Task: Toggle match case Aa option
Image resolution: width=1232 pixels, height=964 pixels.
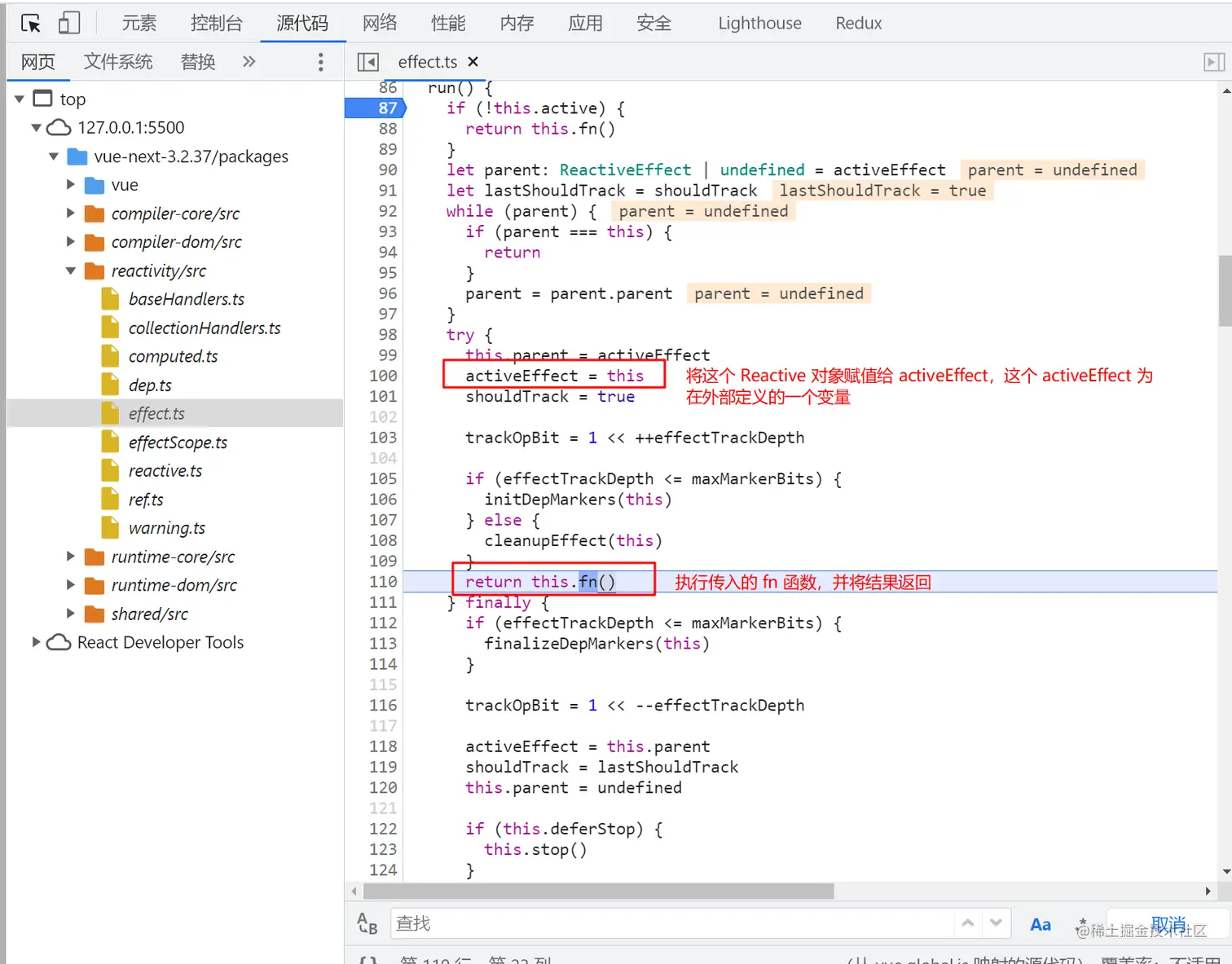Action: [x=1040, y=924]
